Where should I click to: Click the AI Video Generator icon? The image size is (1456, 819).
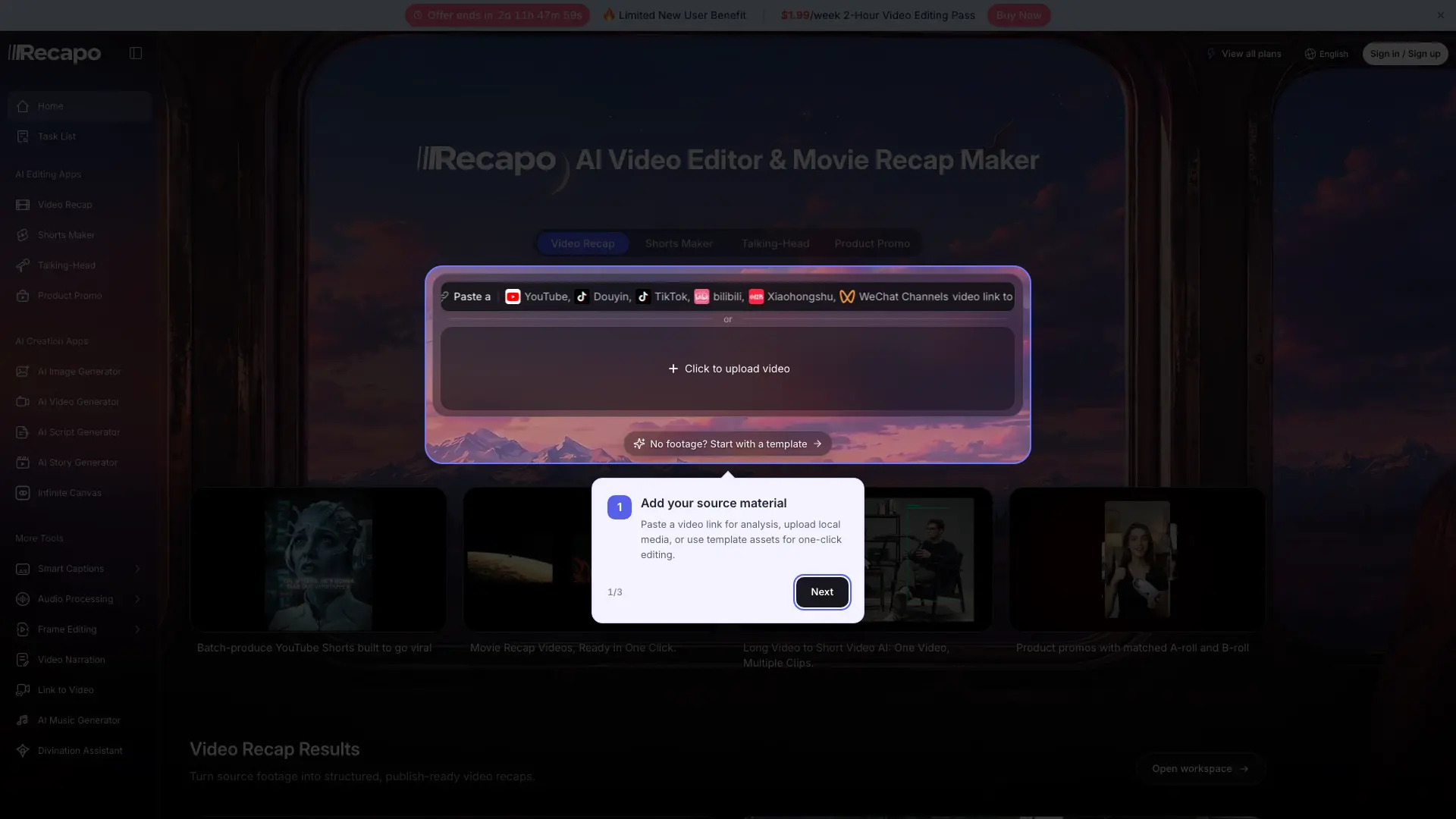[x=23, y=402]
